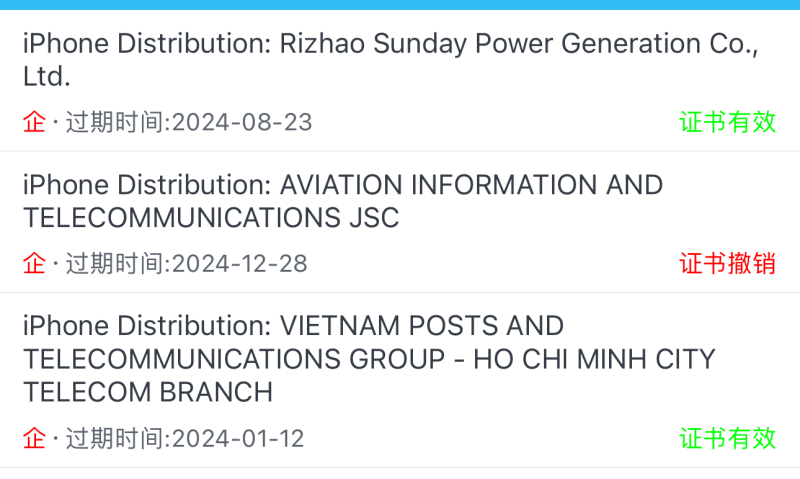The image size is (800, 479).
Task: Select expiry date 过期时间:2024-08-23
Action: pos(189,122)
